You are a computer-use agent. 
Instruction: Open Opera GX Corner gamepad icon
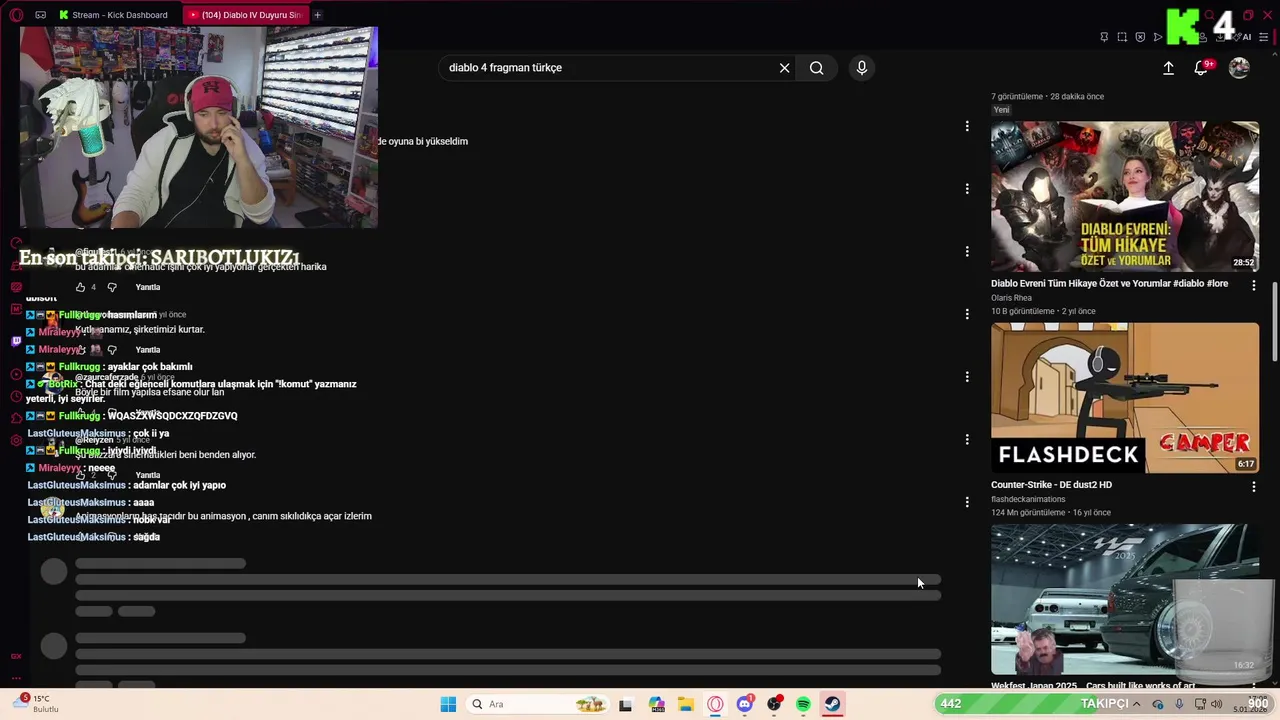coord(40,15)
